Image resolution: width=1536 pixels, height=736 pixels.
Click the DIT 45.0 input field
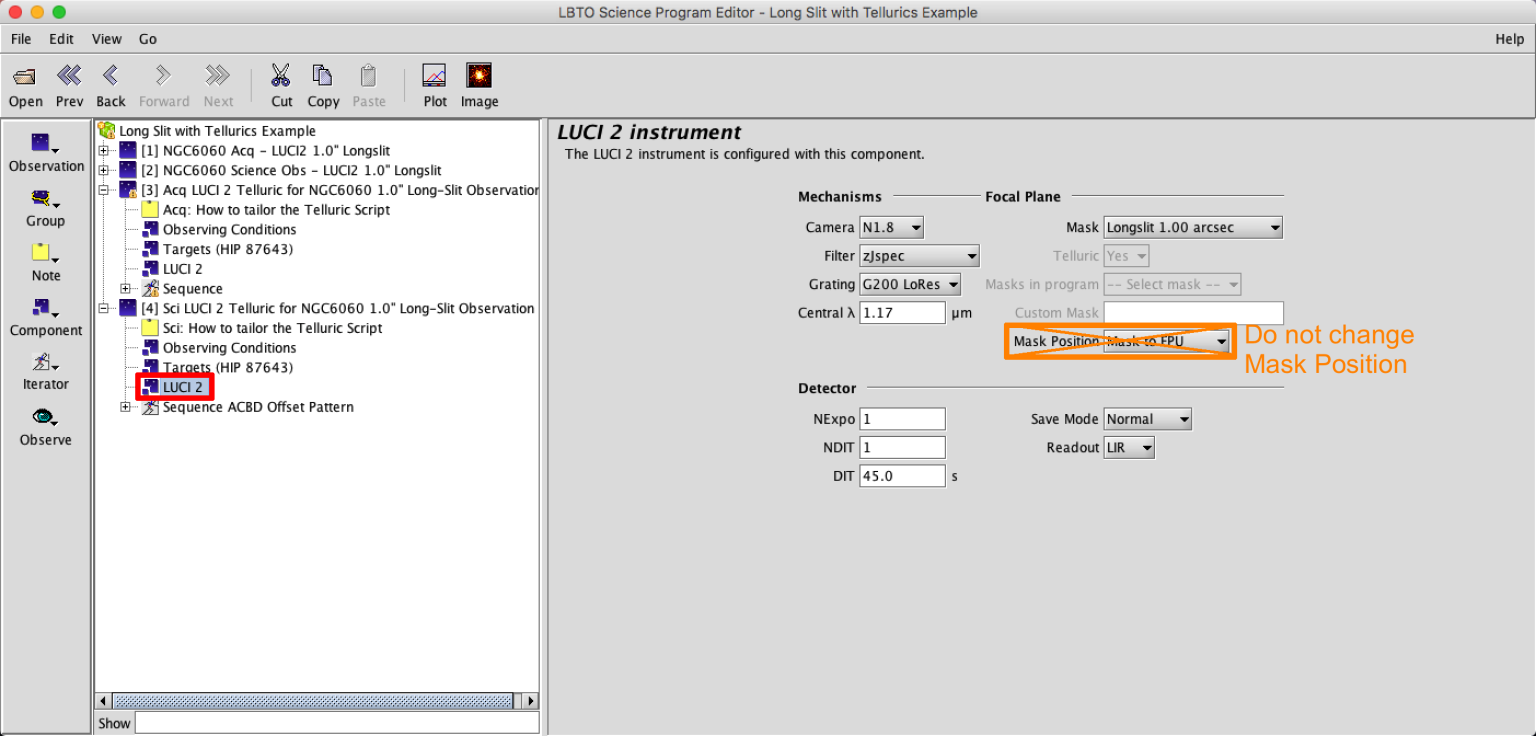902,476
